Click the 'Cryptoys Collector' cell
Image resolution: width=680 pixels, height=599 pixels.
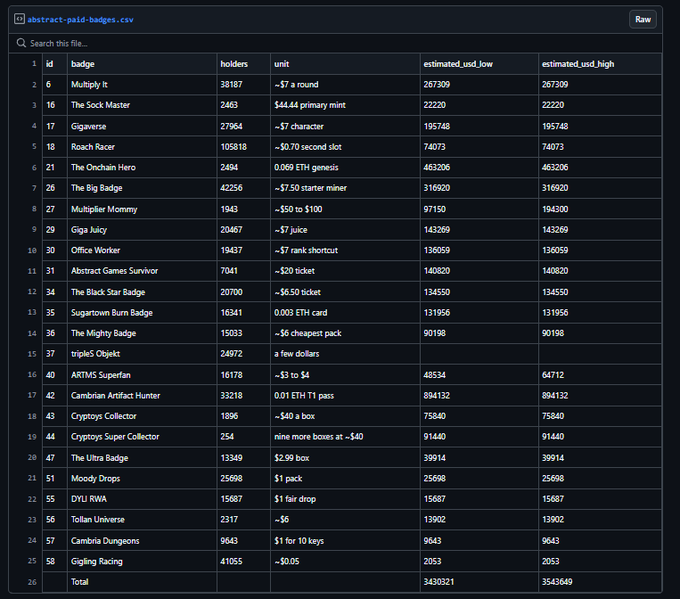(x=142, y=416)
